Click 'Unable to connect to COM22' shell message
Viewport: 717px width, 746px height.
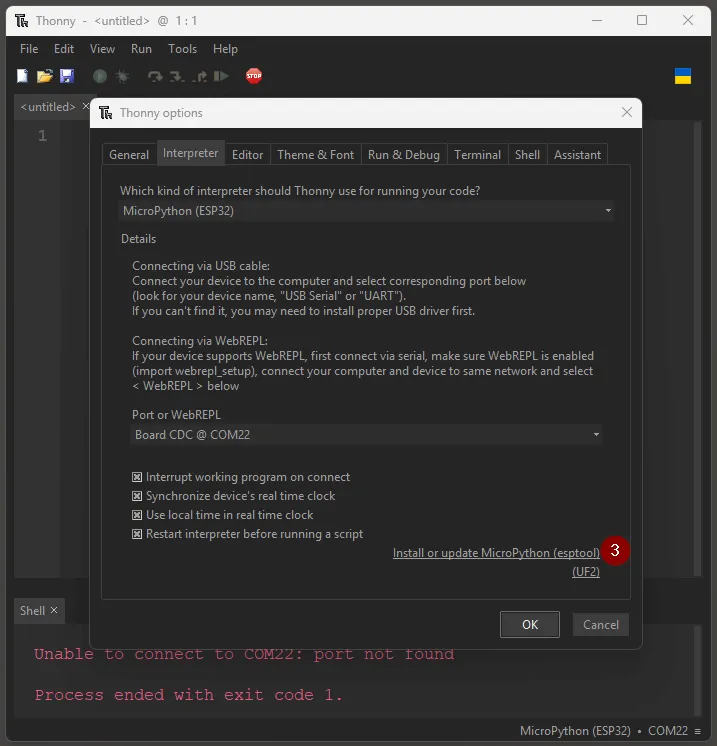[x=244, y=654]
